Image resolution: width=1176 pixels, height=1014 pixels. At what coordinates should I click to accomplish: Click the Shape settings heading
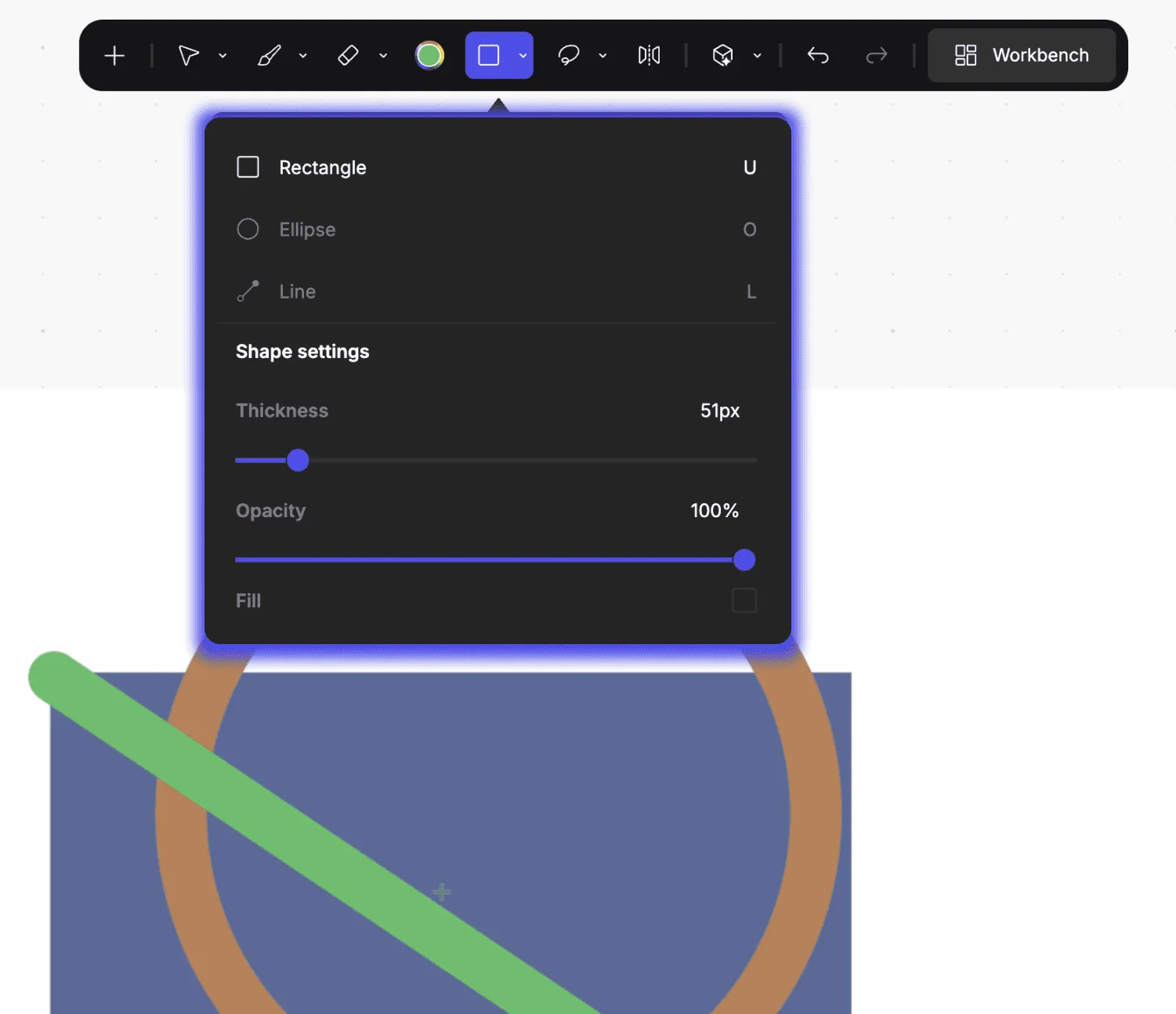[x=302, y=352]
